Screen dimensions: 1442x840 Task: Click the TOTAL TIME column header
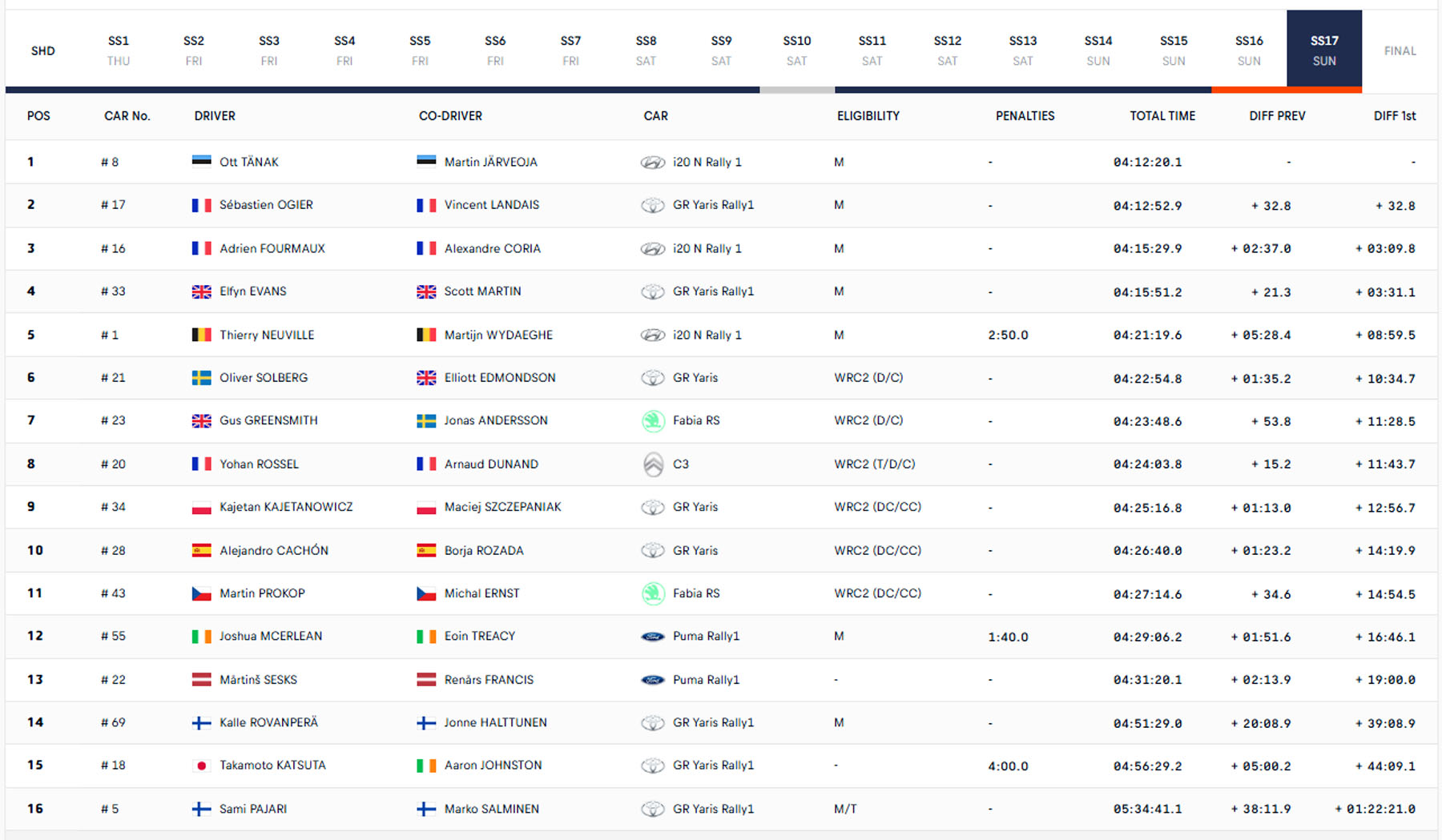[x=1162, y=116]
